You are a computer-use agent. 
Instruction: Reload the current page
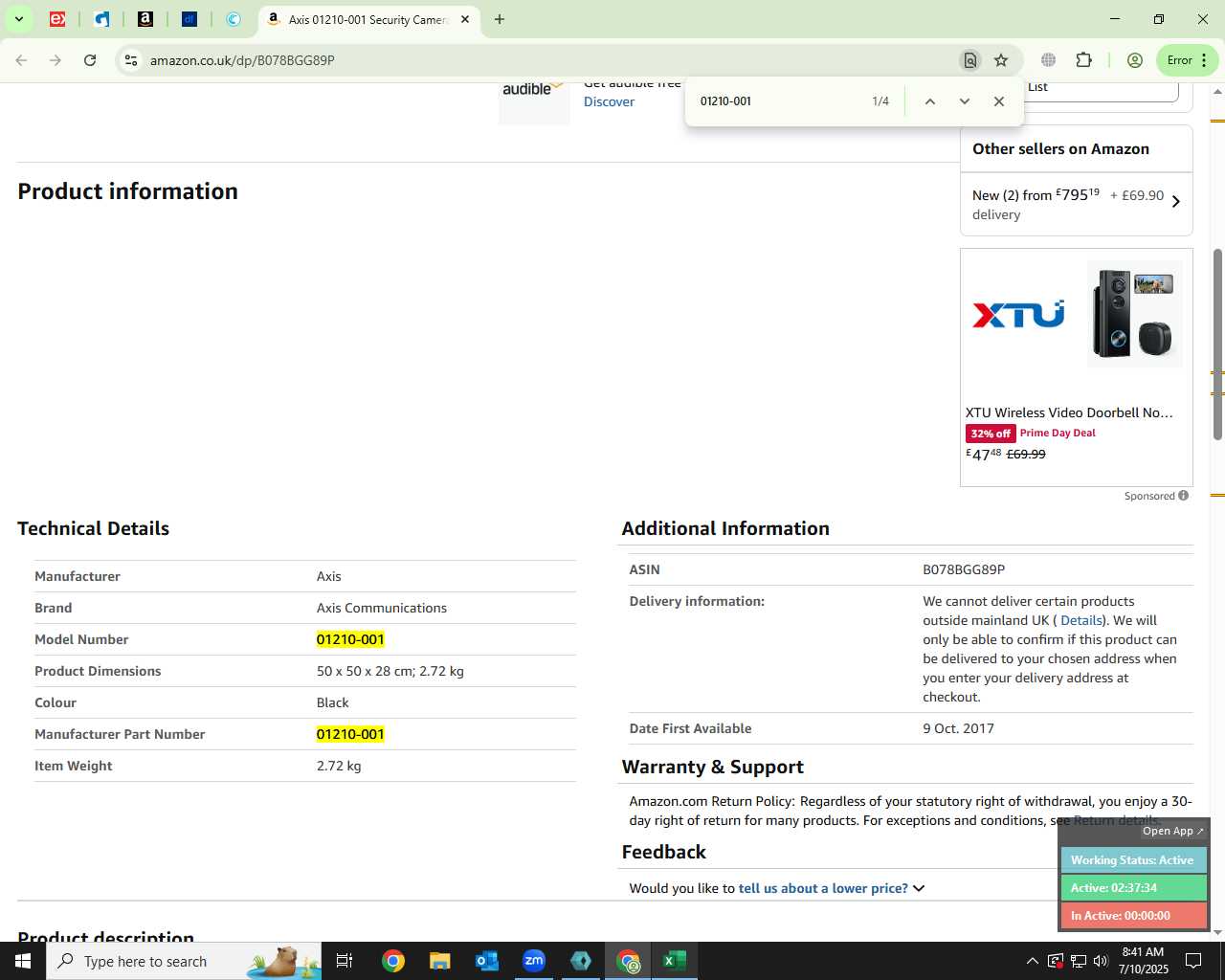coord(90,60)
